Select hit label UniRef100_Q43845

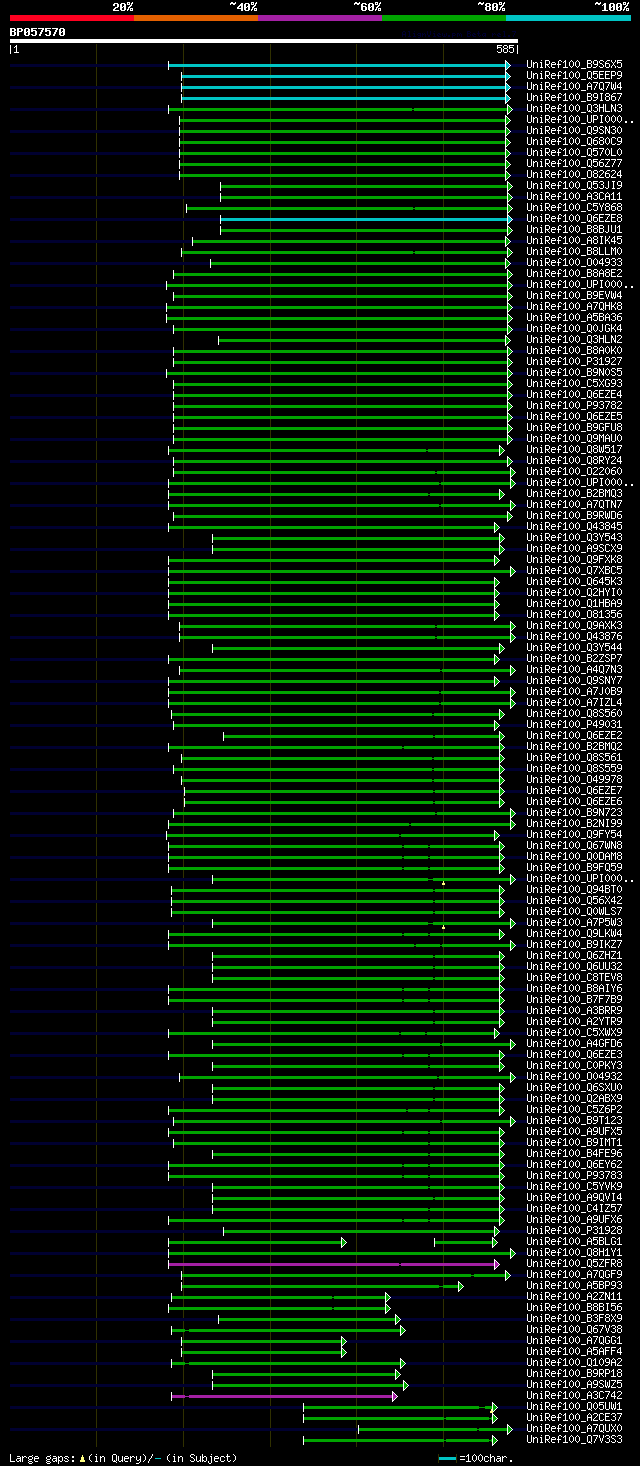pyautogui.click(x=574, y=526)
